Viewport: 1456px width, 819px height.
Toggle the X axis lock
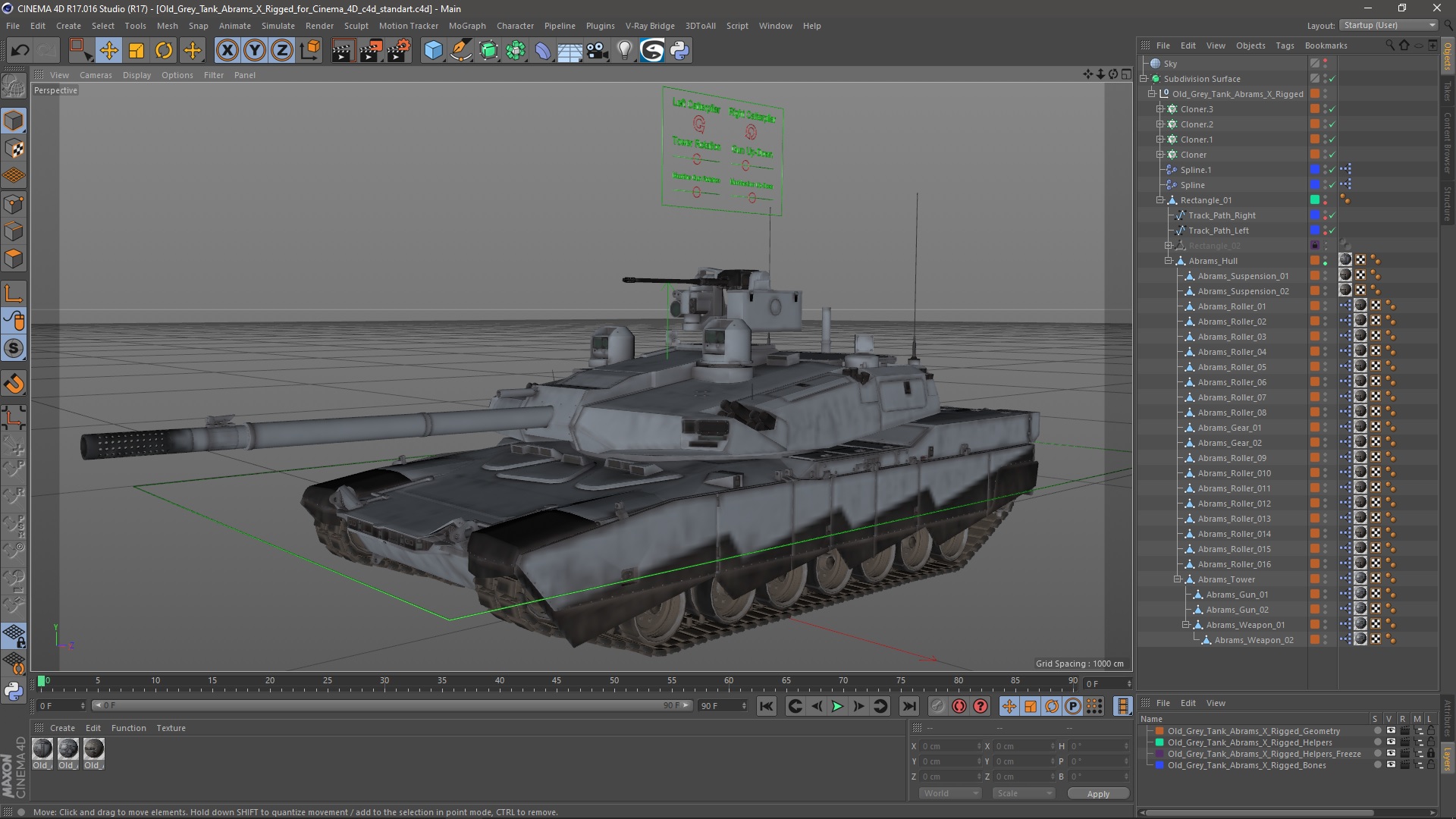pyautogui.click(x=227, y=51)
